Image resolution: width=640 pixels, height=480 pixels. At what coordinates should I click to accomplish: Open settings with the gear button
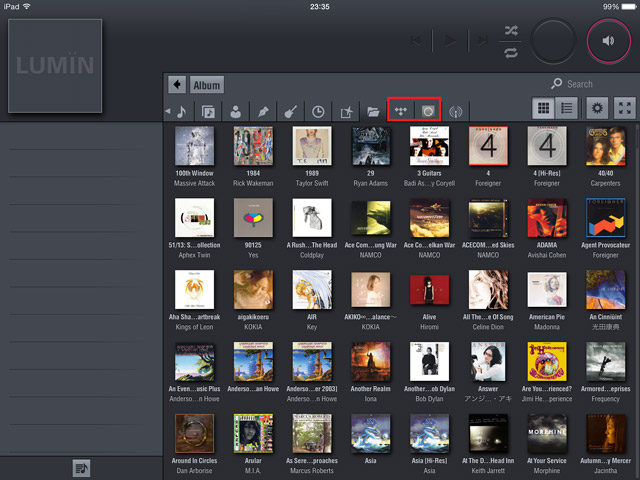point(598,110)
